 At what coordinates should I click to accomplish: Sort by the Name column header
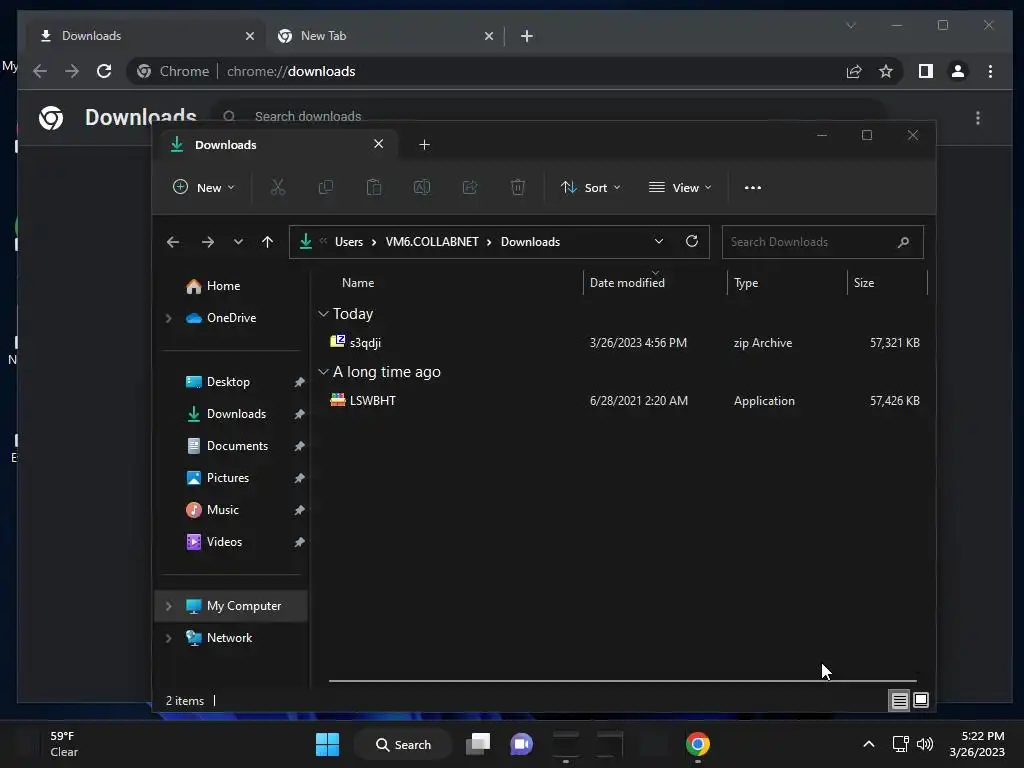[x=358, y=283]
